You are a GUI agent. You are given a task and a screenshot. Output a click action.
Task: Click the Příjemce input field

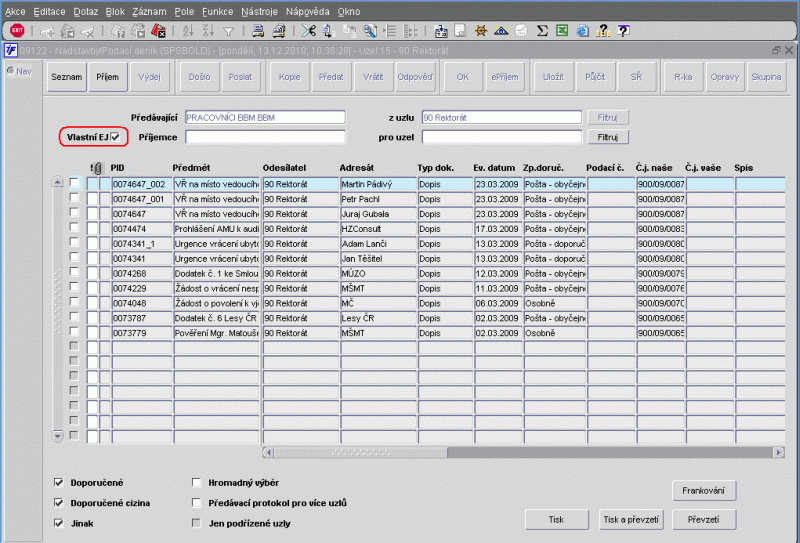click(265, 137)
